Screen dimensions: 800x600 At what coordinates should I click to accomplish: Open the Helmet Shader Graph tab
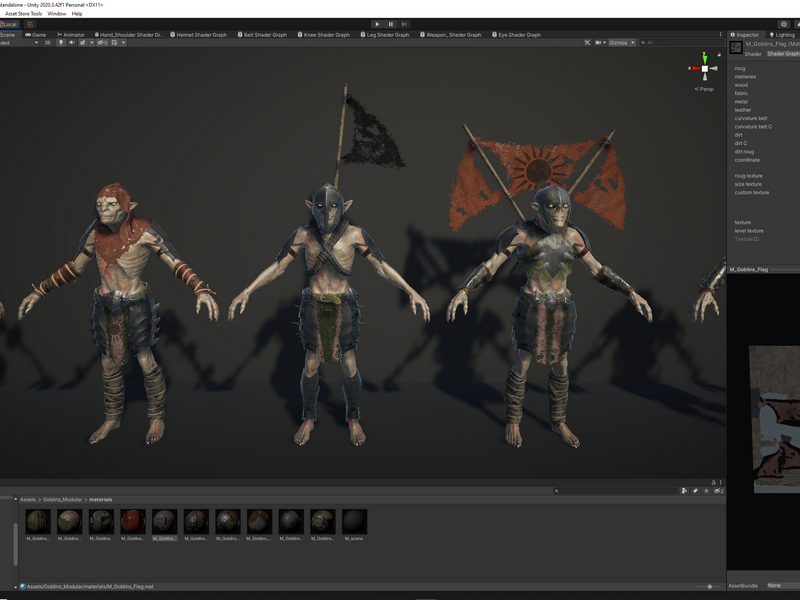coord(198,35)
